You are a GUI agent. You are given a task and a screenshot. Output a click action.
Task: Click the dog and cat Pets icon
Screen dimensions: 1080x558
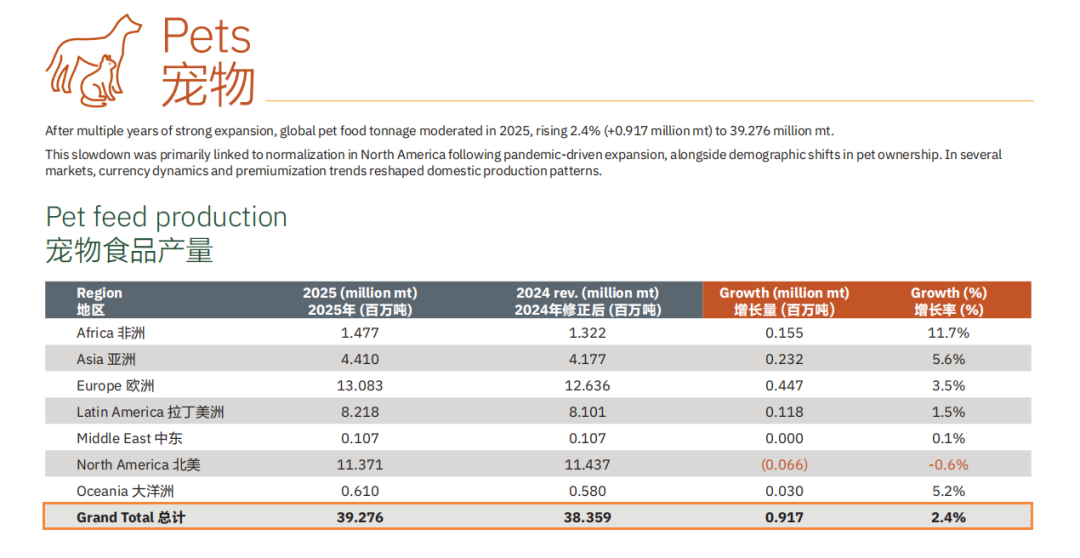93,60
